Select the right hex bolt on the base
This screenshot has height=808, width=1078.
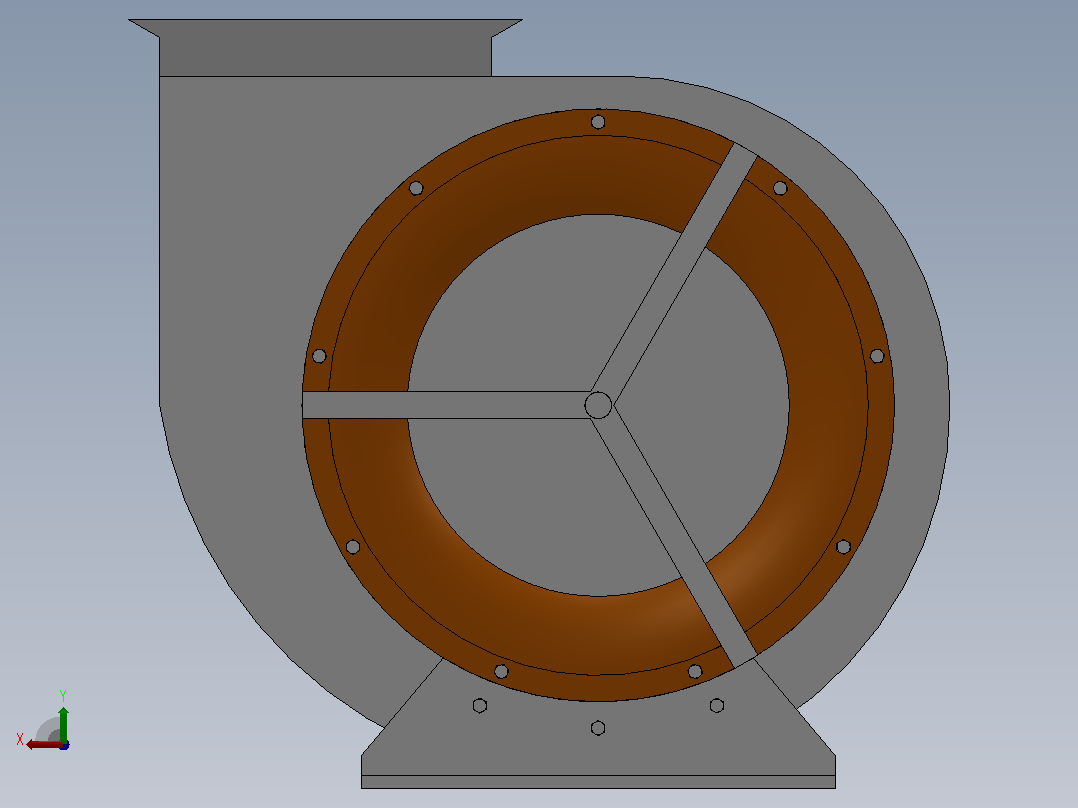(x=717, y=706)
